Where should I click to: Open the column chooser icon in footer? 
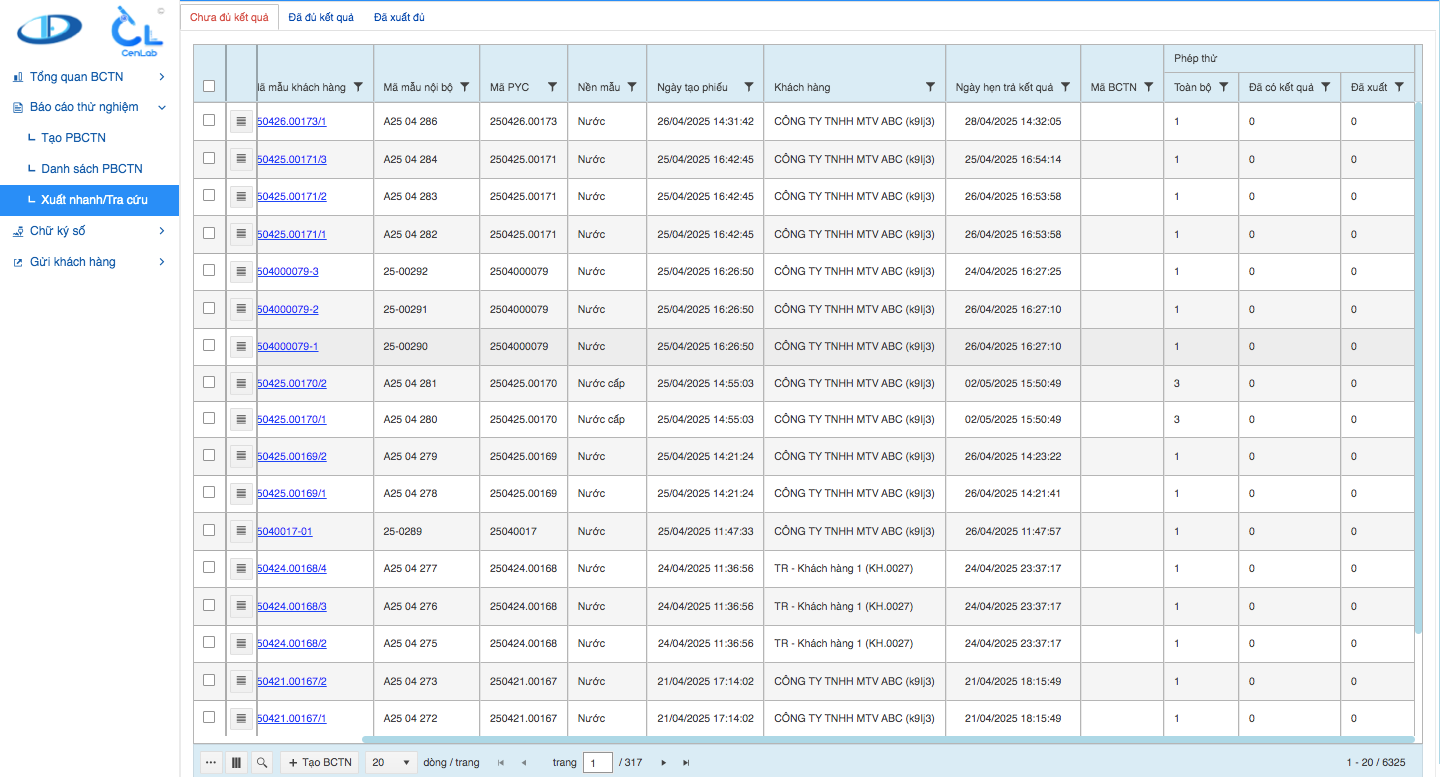(x=236, y=762)
